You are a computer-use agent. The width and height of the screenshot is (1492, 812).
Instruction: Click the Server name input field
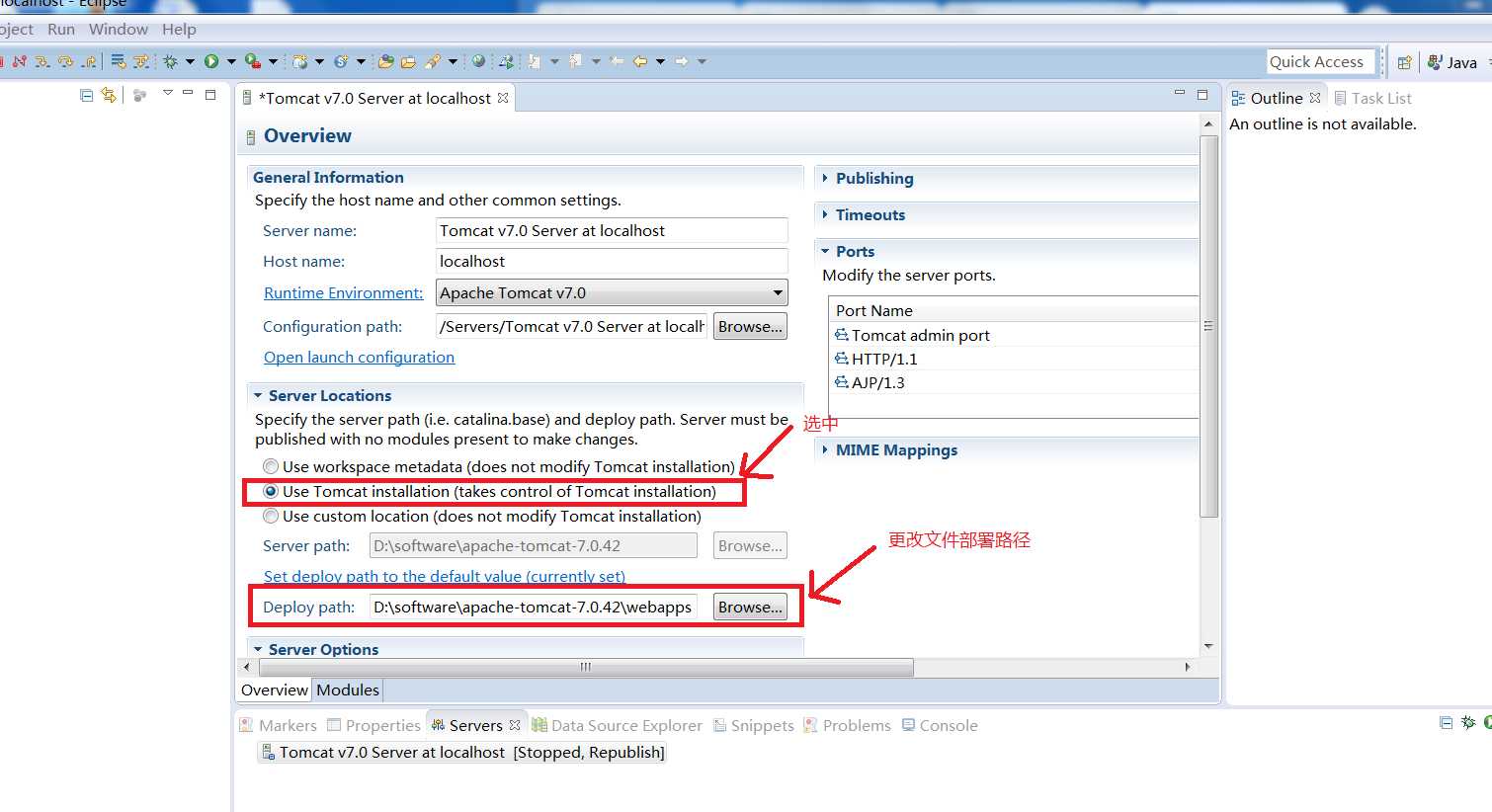coord(612,230)
